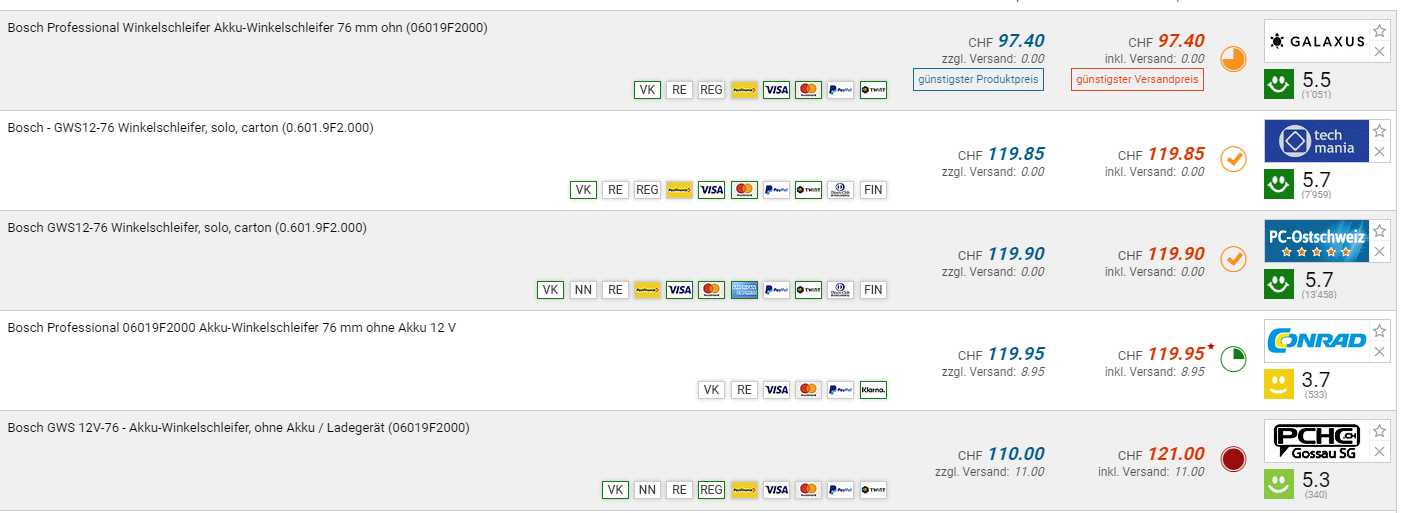Viewport: 1403px width, 513px height.
Task: Click the dark red availability dot for PCHC
Action: 1233,459
